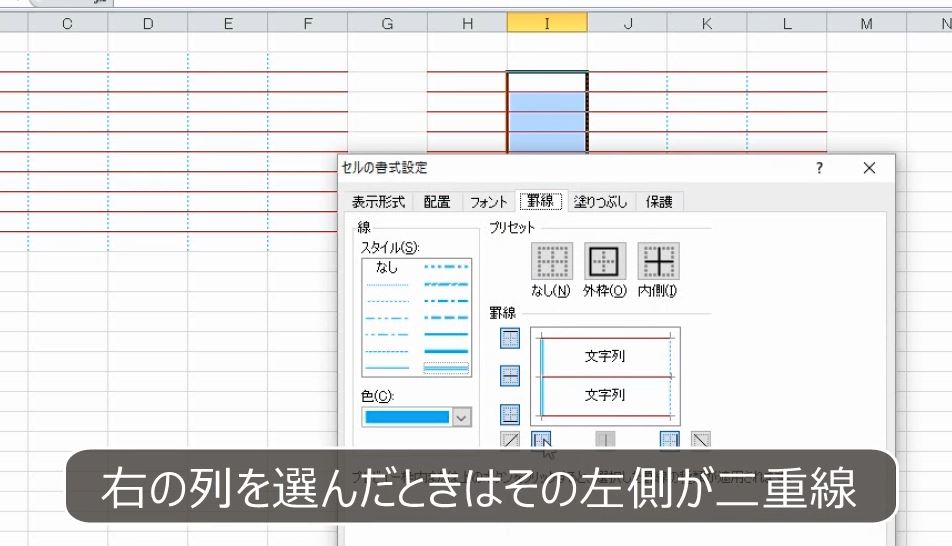Select the thin dash-dot-dot line style
Viewport: 952px width, 546px height.
pyautogui.click(x=388, y=318)
